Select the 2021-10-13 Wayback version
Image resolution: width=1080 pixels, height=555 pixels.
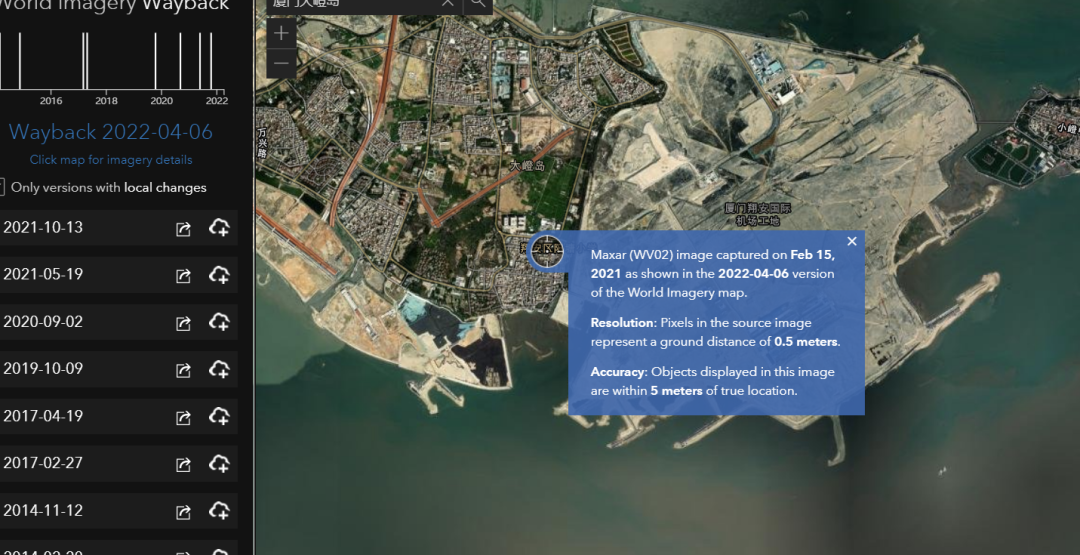118,227
